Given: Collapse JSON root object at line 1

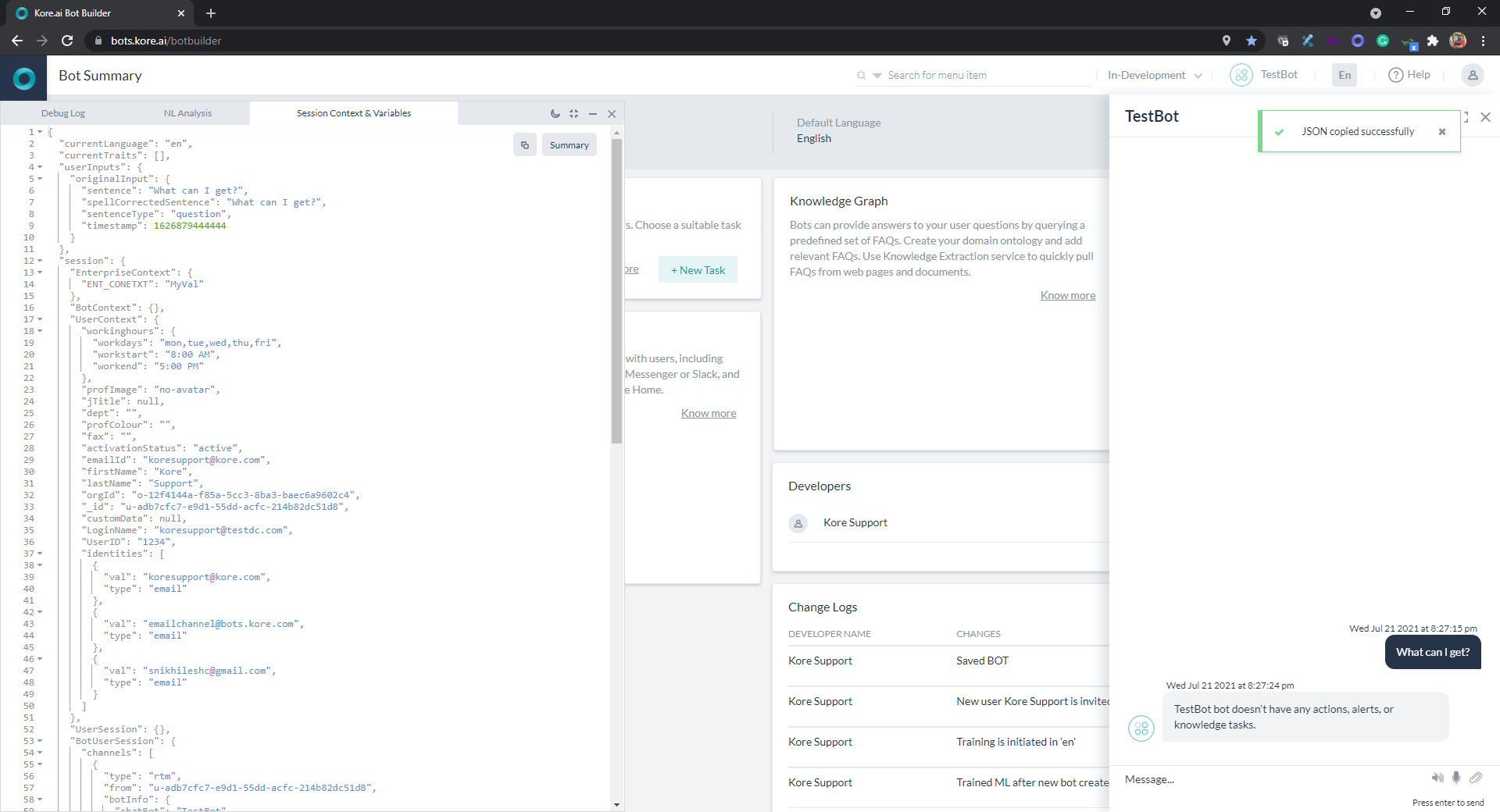Looking at the screenshot, I should coord(40,132).
